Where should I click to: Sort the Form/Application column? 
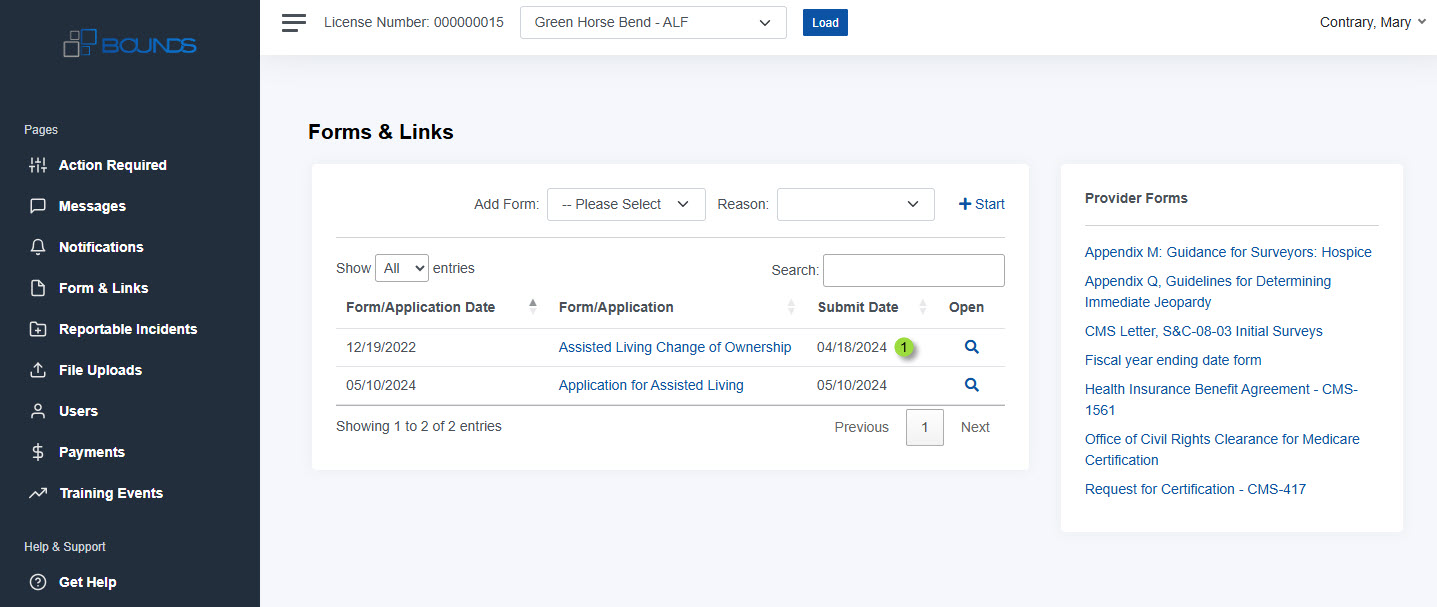point(791,307)
